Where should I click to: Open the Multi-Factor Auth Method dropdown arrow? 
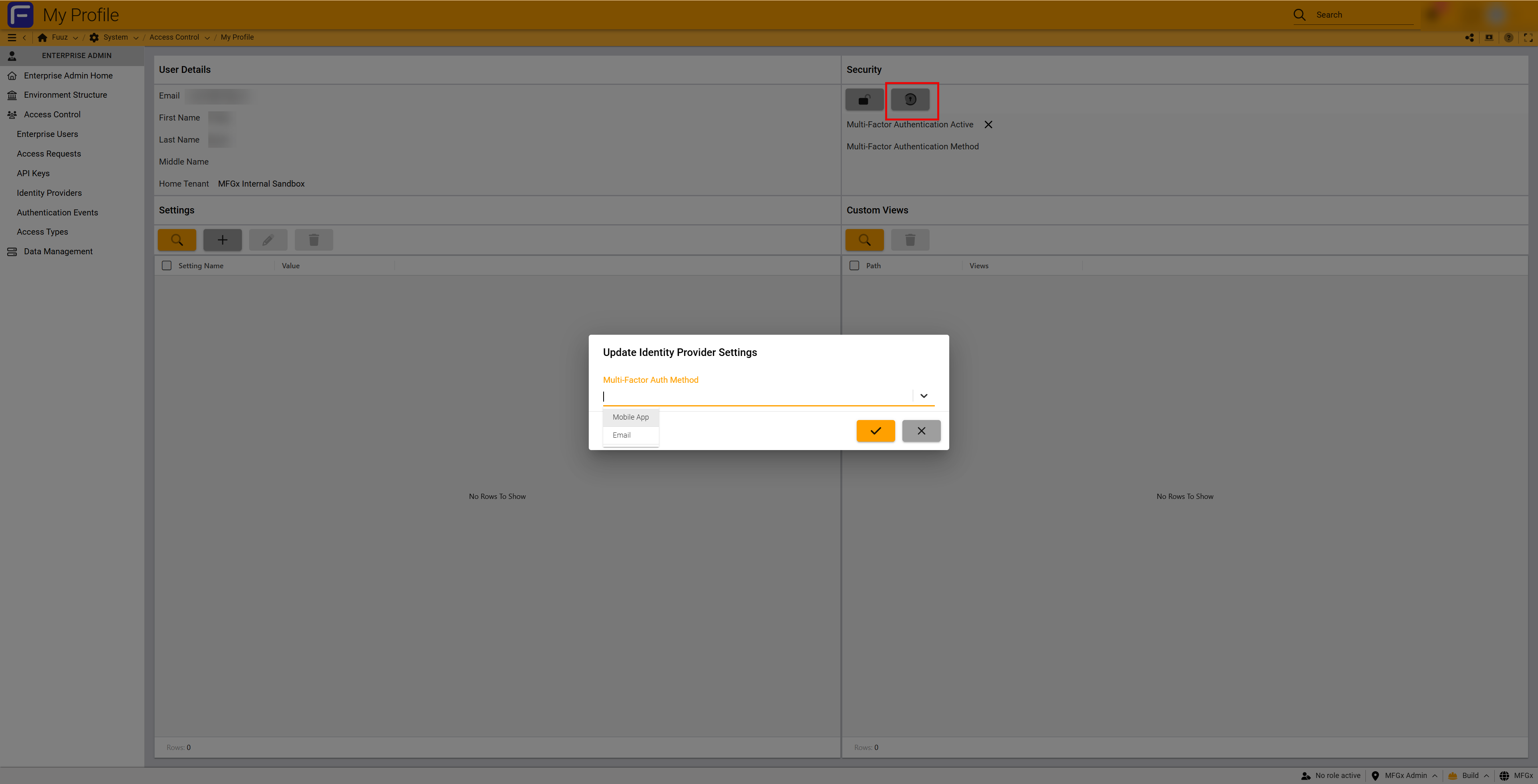[924, 396]
